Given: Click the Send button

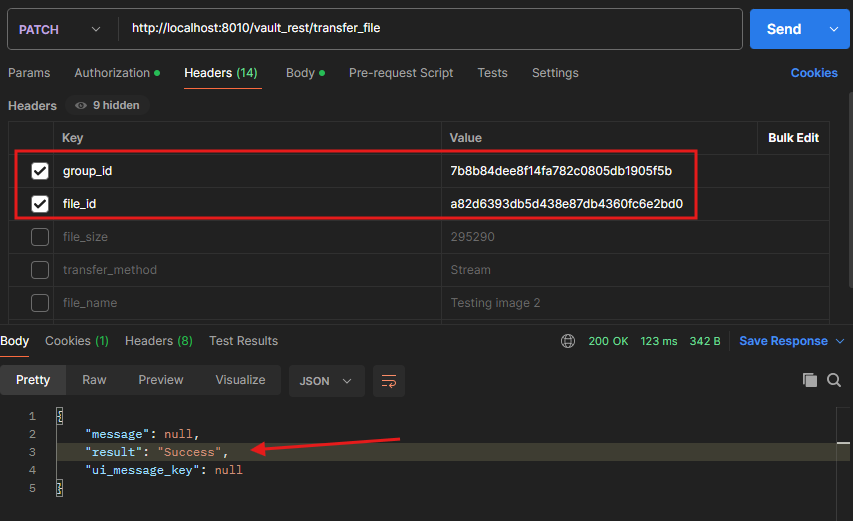Looking at the screenshot, I should [783, 29].
